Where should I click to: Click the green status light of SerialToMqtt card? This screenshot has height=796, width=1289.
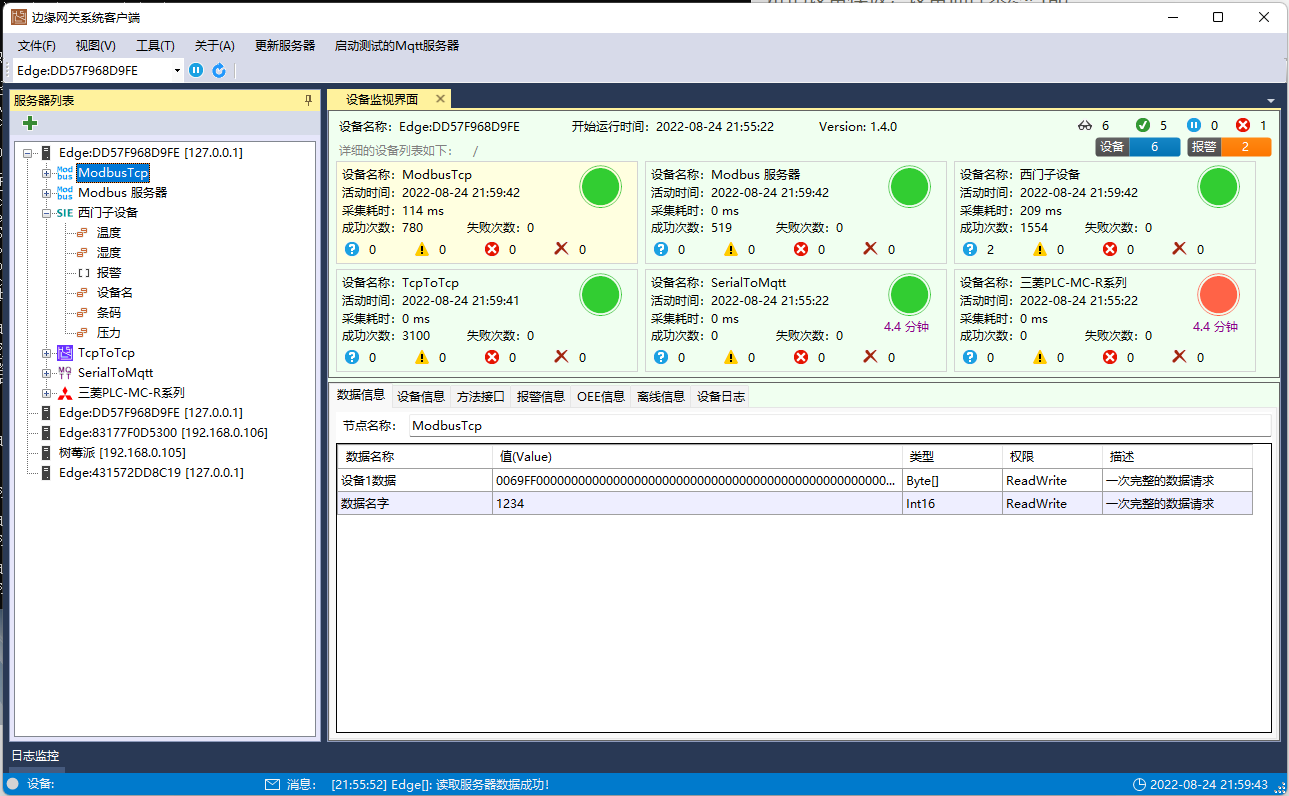click(909, 294)
